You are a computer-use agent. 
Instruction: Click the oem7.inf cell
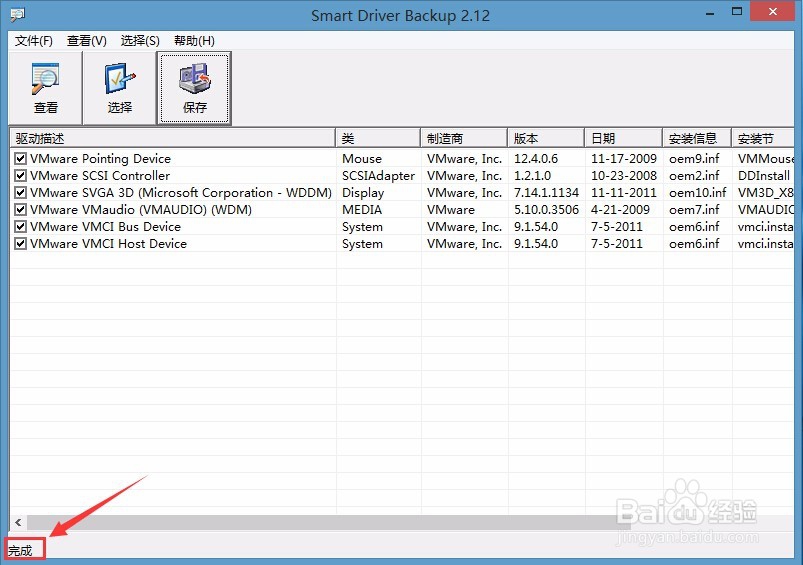pos(694,210)
